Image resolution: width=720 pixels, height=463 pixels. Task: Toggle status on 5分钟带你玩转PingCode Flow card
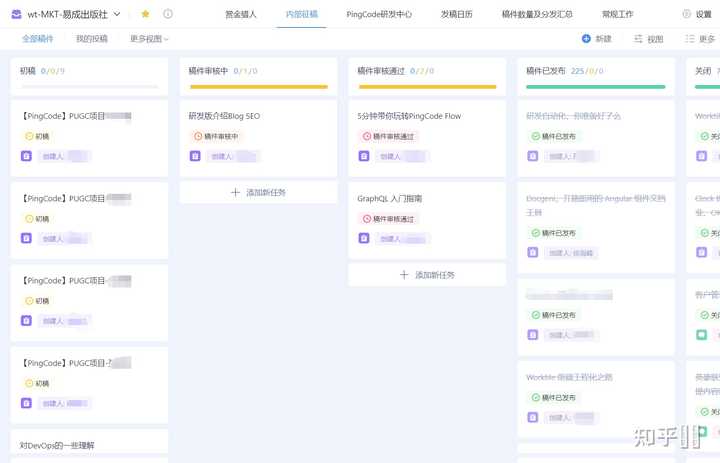tap(367, 136)
